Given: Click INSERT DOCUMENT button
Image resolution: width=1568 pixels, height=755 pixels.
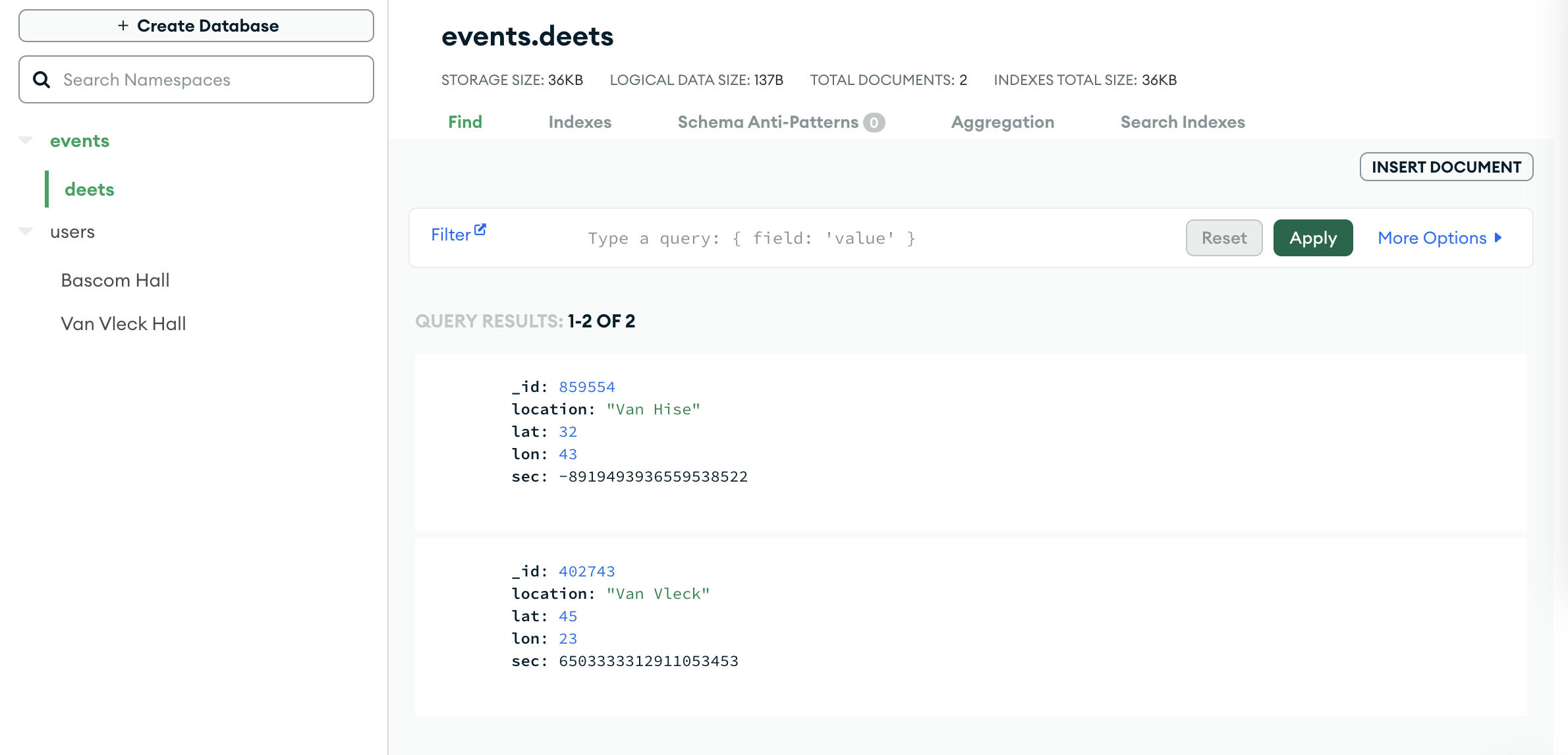Looking at the screenshot, I should click(x=1446, y=167).
